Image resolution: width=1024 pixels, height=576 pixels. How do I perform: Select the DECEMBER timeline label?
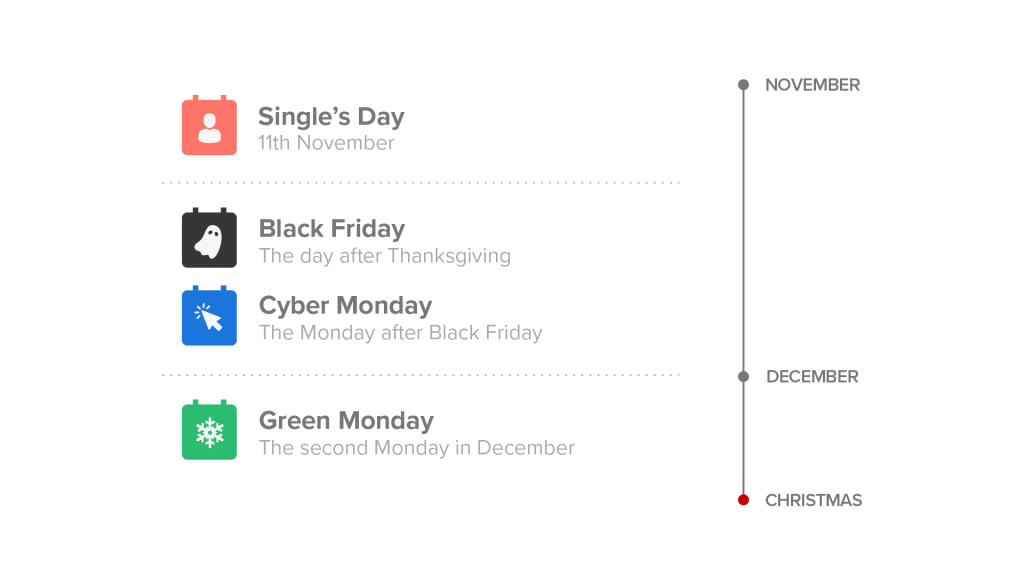pos(812,377)
